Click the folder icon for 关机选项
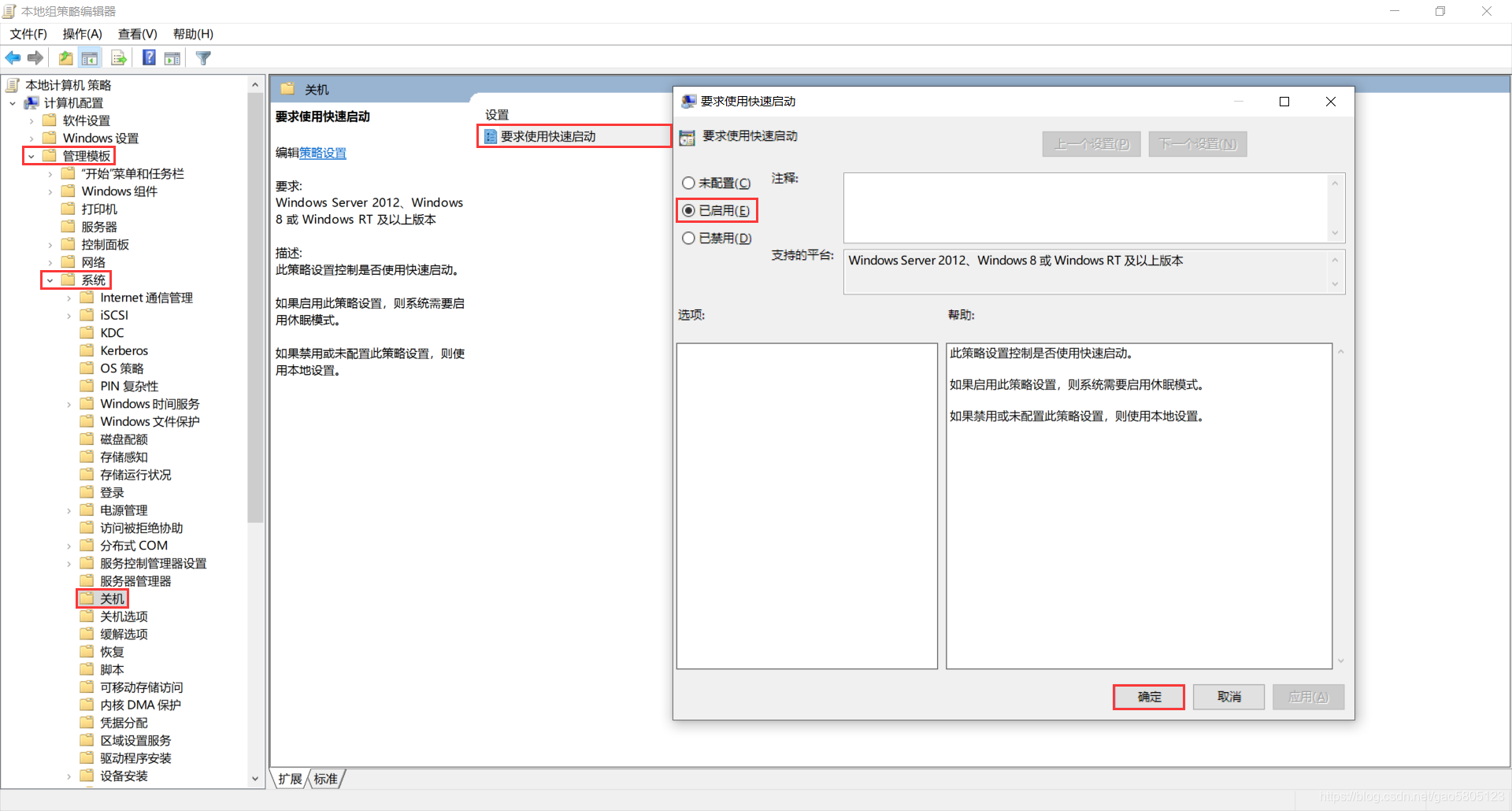The image size is (1512, 811). click(87, 617)
